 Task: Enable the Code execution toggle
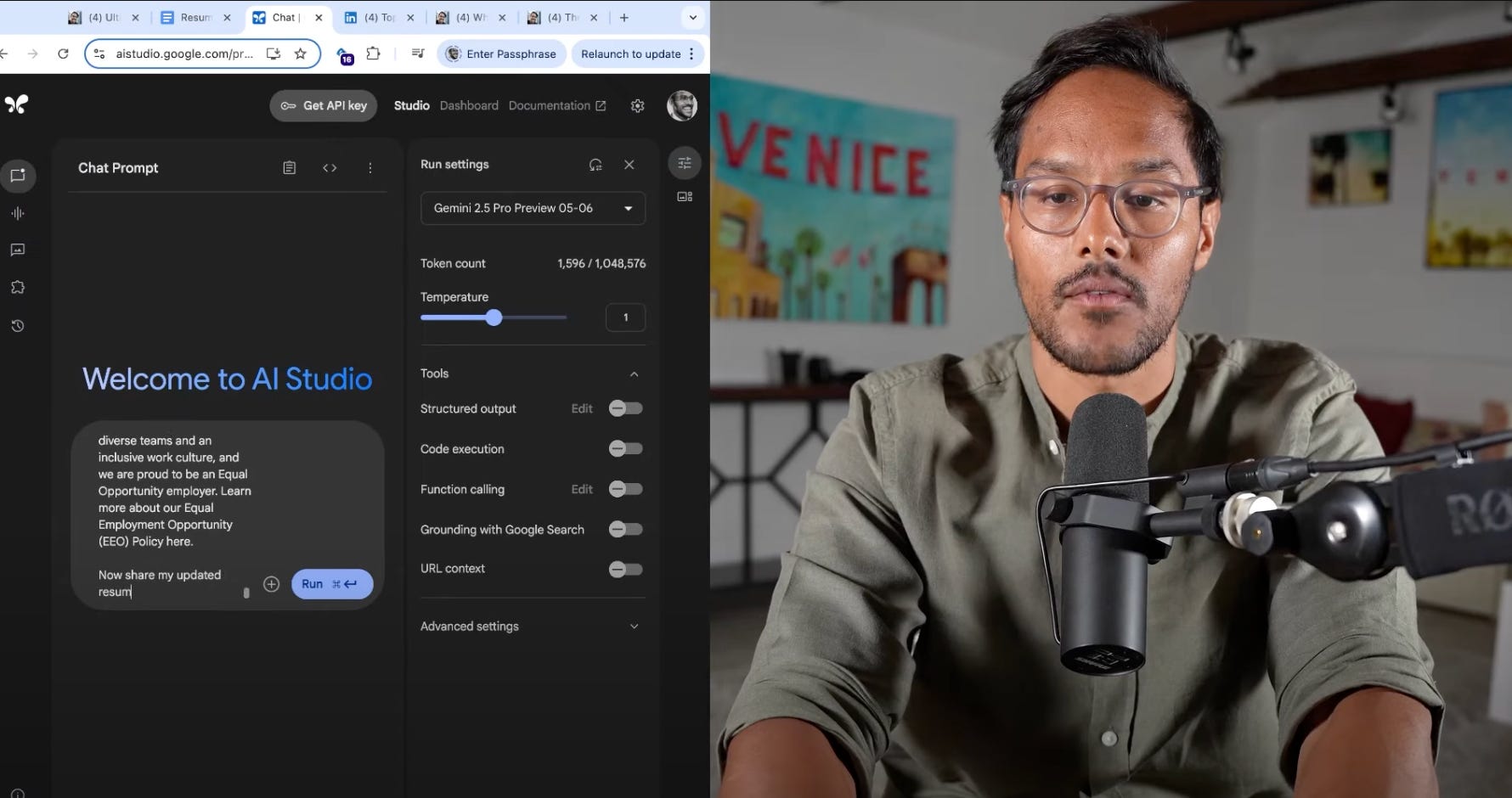(626, 448)
